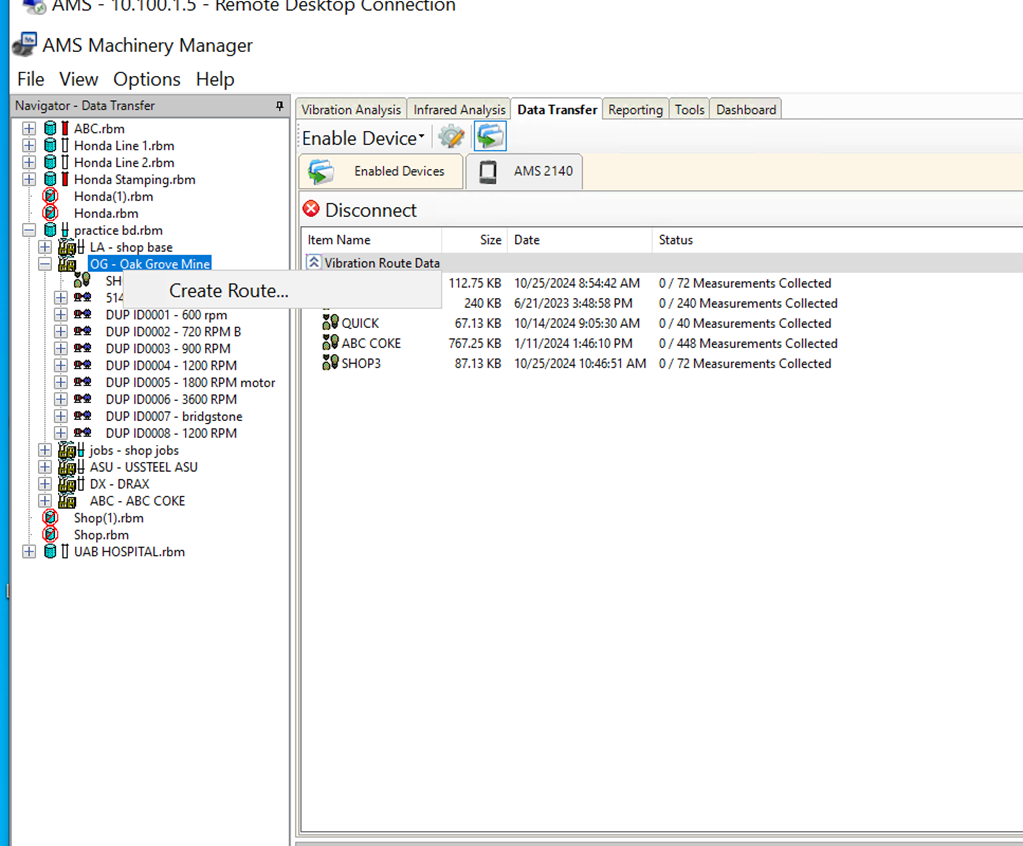Select the AMS 2140 device tab
This screenshot has height=846, width=1023.
[x=525, y=171]
